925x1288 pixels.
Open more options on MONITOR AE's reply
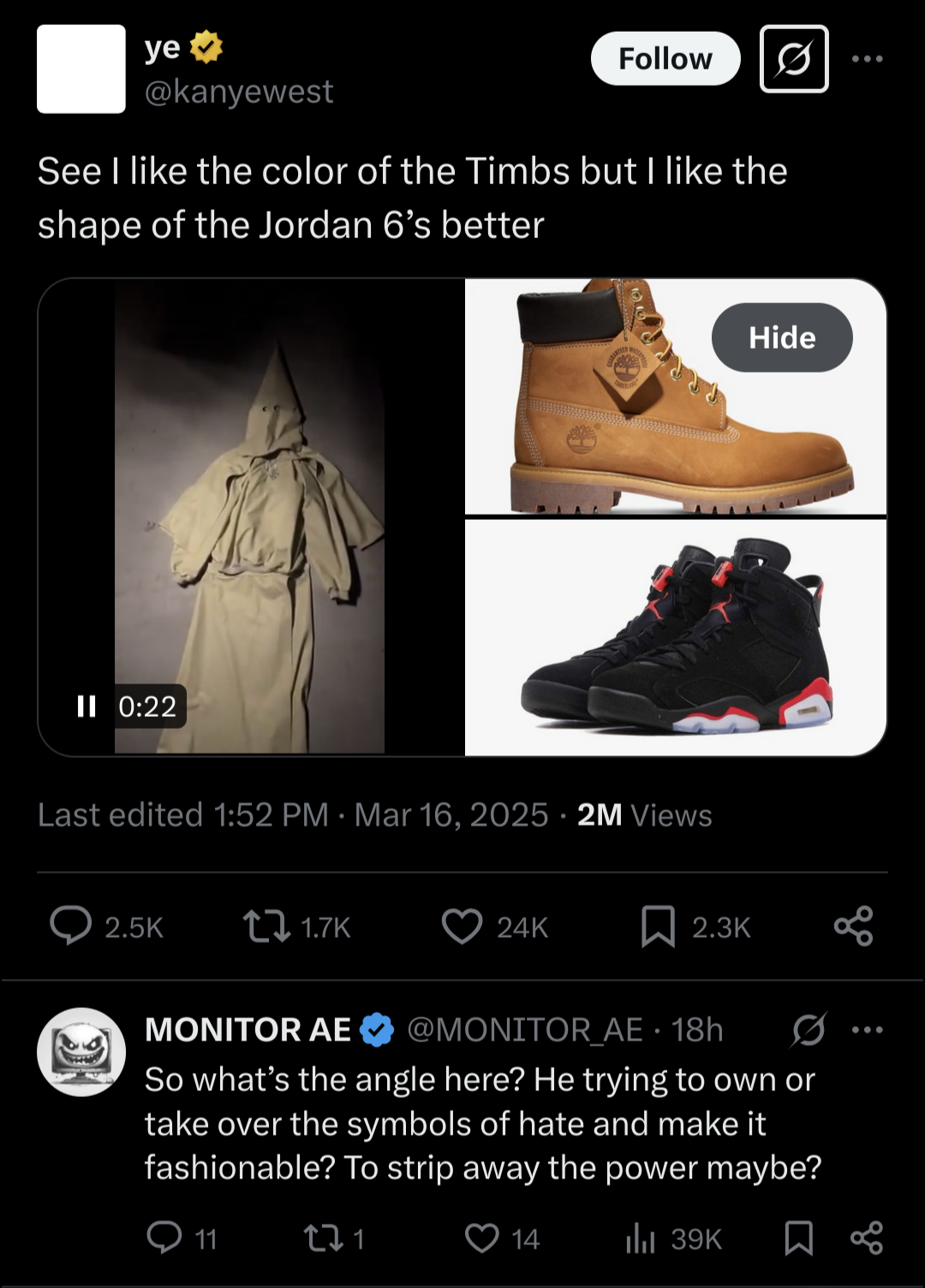pyautogui.click(x=867, y=1029)
